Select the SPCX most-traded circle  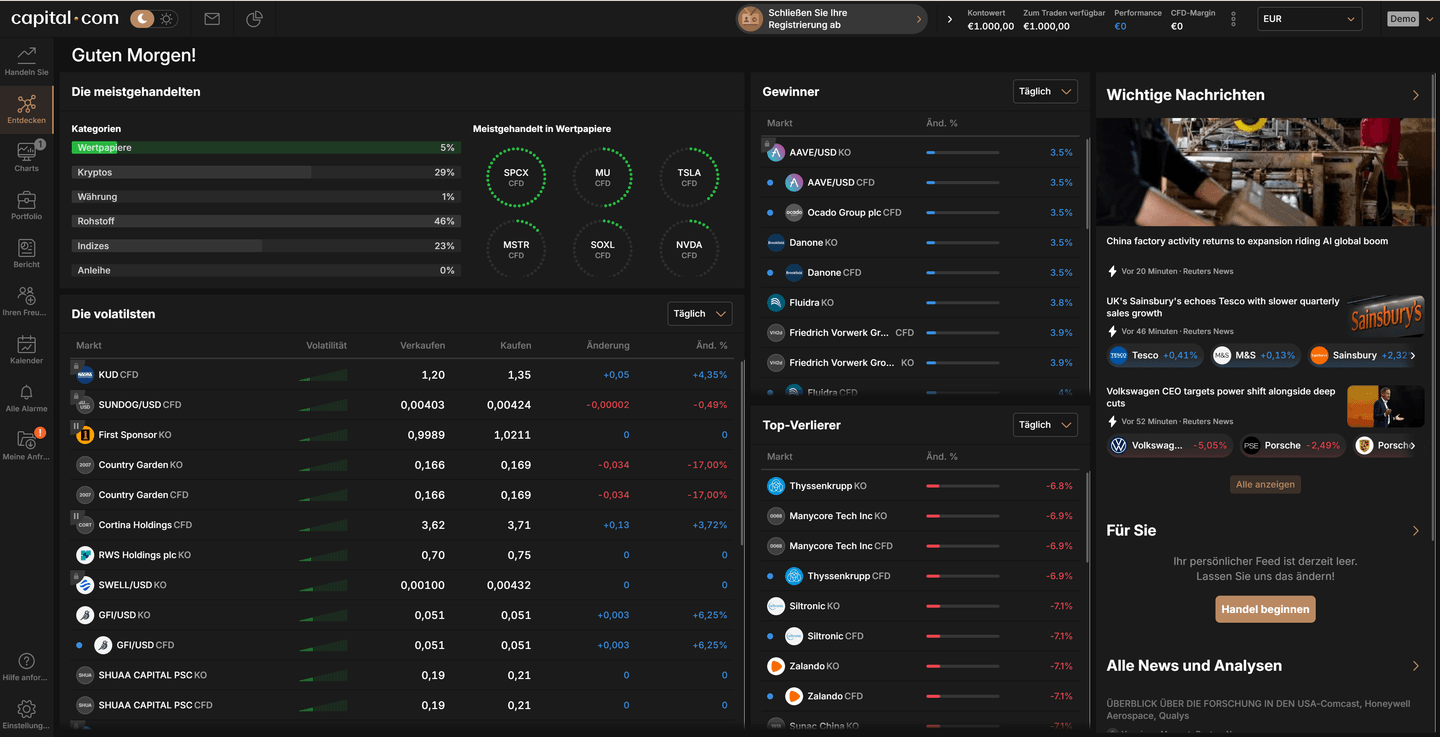click(x=516, y=177)
